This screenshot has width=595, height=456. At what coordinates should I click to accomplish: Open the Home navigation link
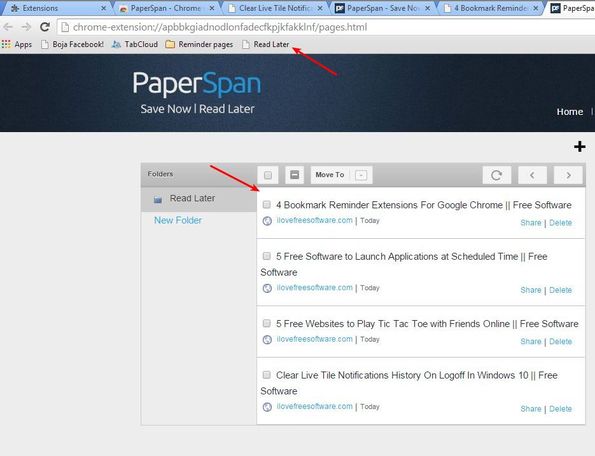coord(570,112)
